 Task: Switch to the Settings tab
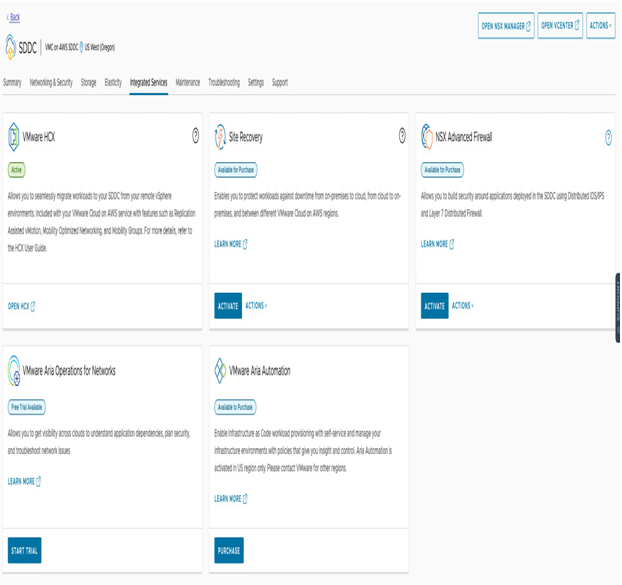pyautogui.click(x=256, y=82)
